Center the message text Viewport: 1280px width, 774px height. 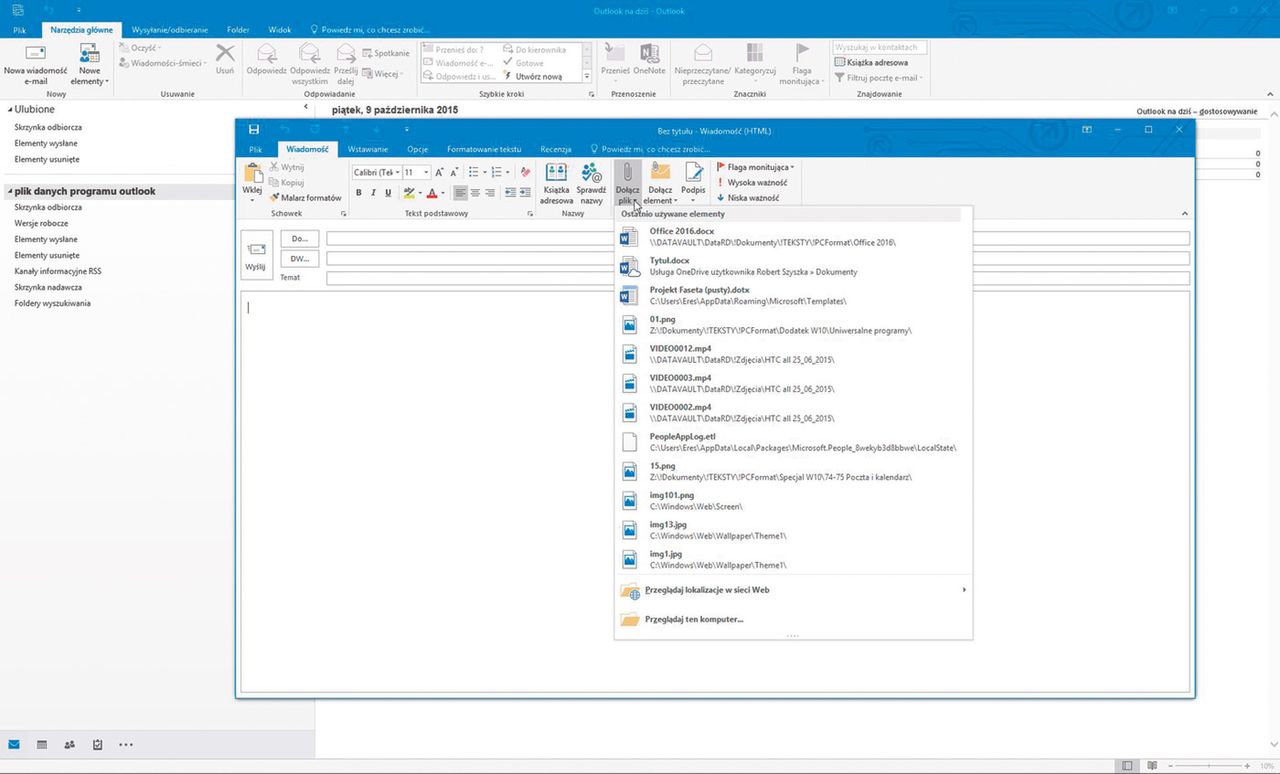click(475, 193)
